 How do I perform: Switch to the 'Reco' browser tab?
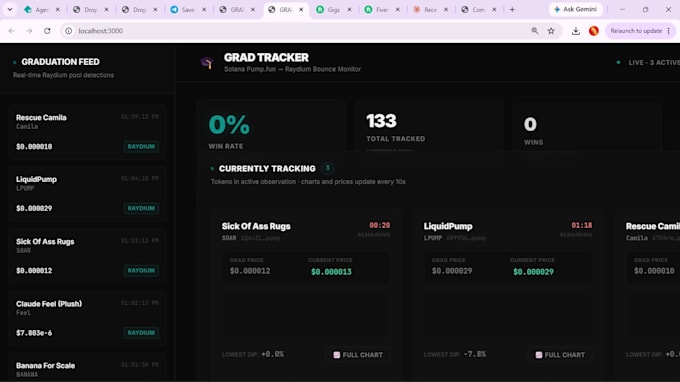(430, 10)
